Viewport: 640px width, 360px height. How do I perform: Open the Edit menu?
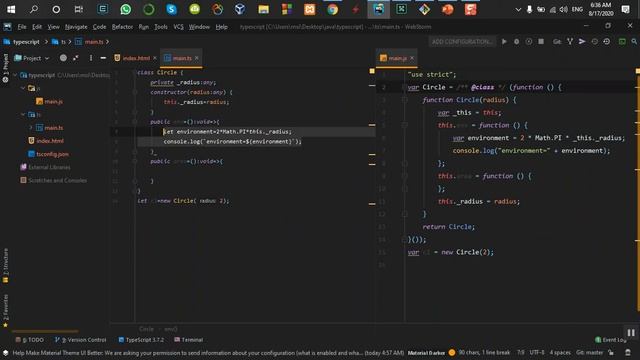[37, 27]
